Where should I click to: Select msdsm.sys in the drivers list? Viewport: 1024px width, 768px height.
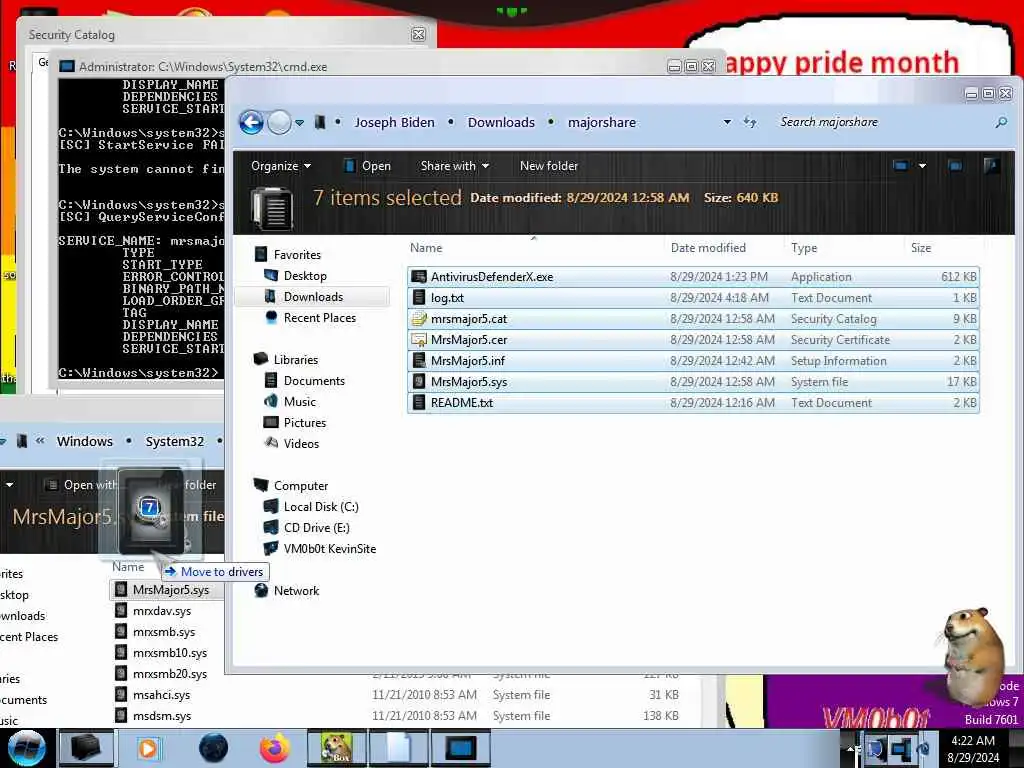coord(162,716)
